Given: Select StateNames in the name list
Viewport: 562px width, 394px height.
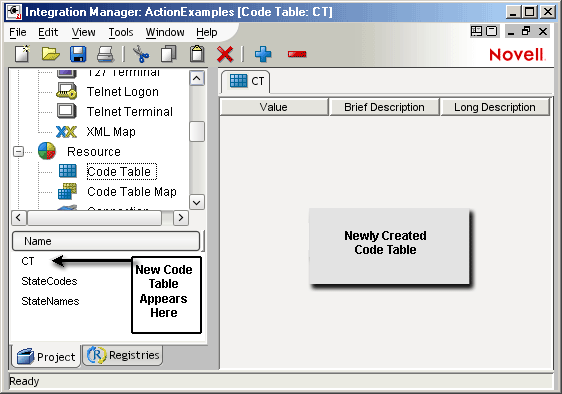Looking at the screenshot, I should click(x=50, y=301).
